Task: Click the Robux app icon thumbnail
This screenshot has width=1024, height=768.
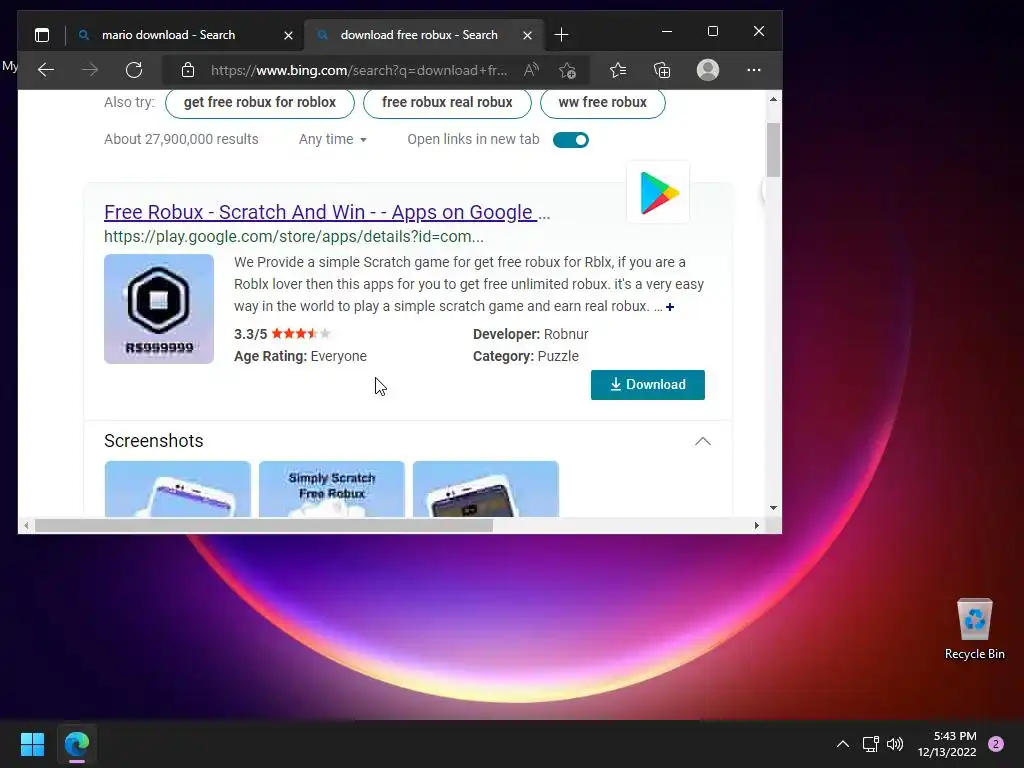Action: (x=159, y=309)
